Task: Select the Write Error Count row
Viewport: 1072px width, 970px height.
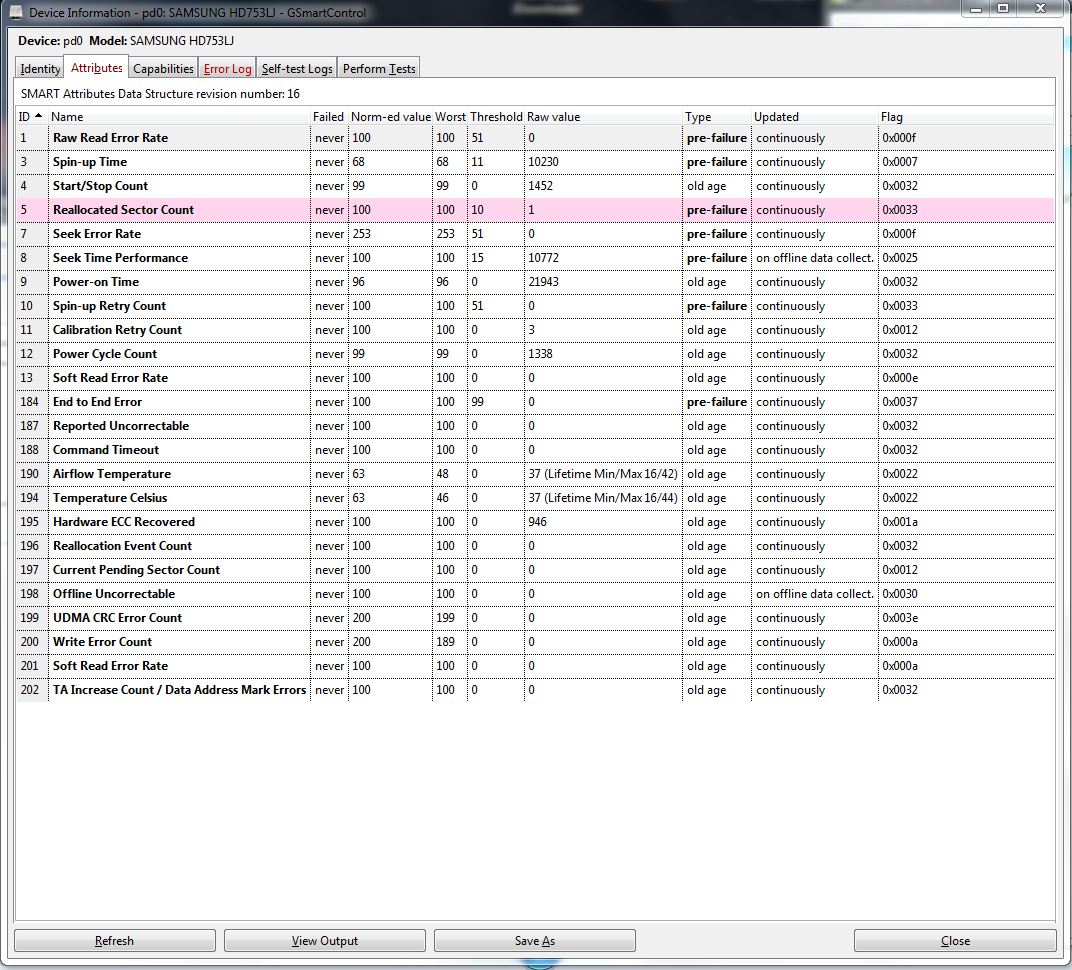Action: tap(535, 641)
